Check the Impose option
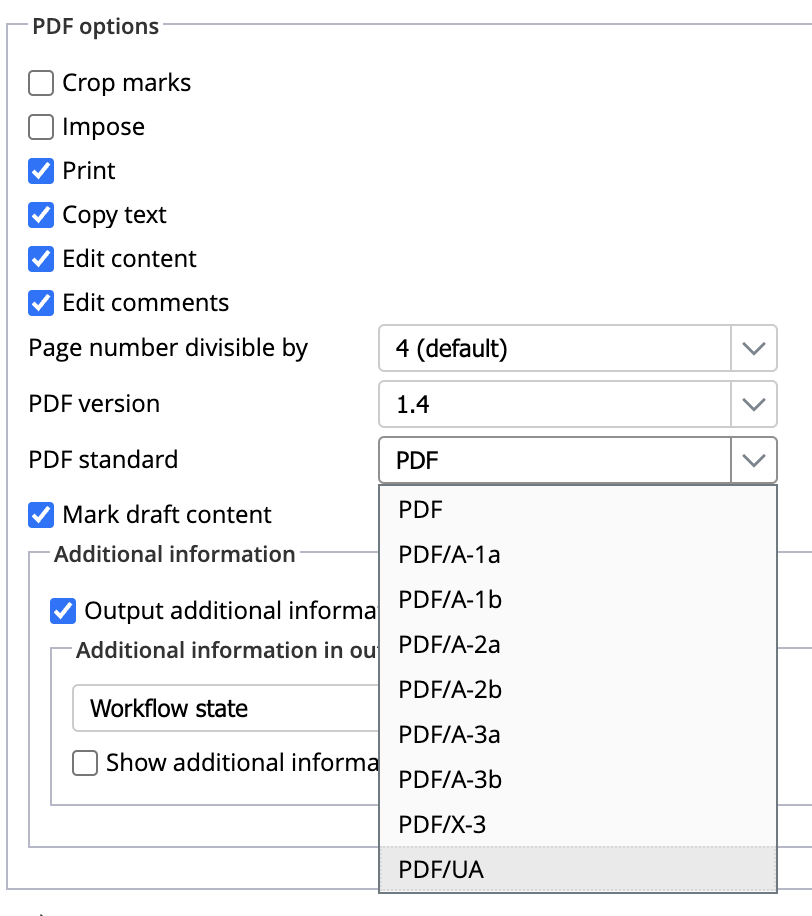Image resolution: width=812 pixels, height=916 pixels. tap(41, 127)
